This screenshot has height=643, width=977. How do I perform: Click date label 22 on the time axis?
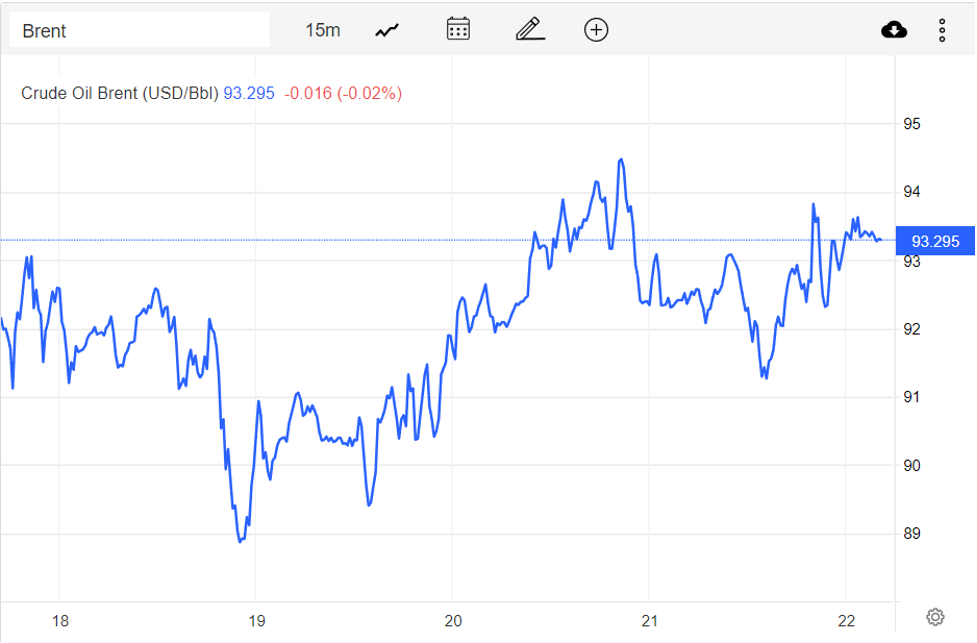845,621
